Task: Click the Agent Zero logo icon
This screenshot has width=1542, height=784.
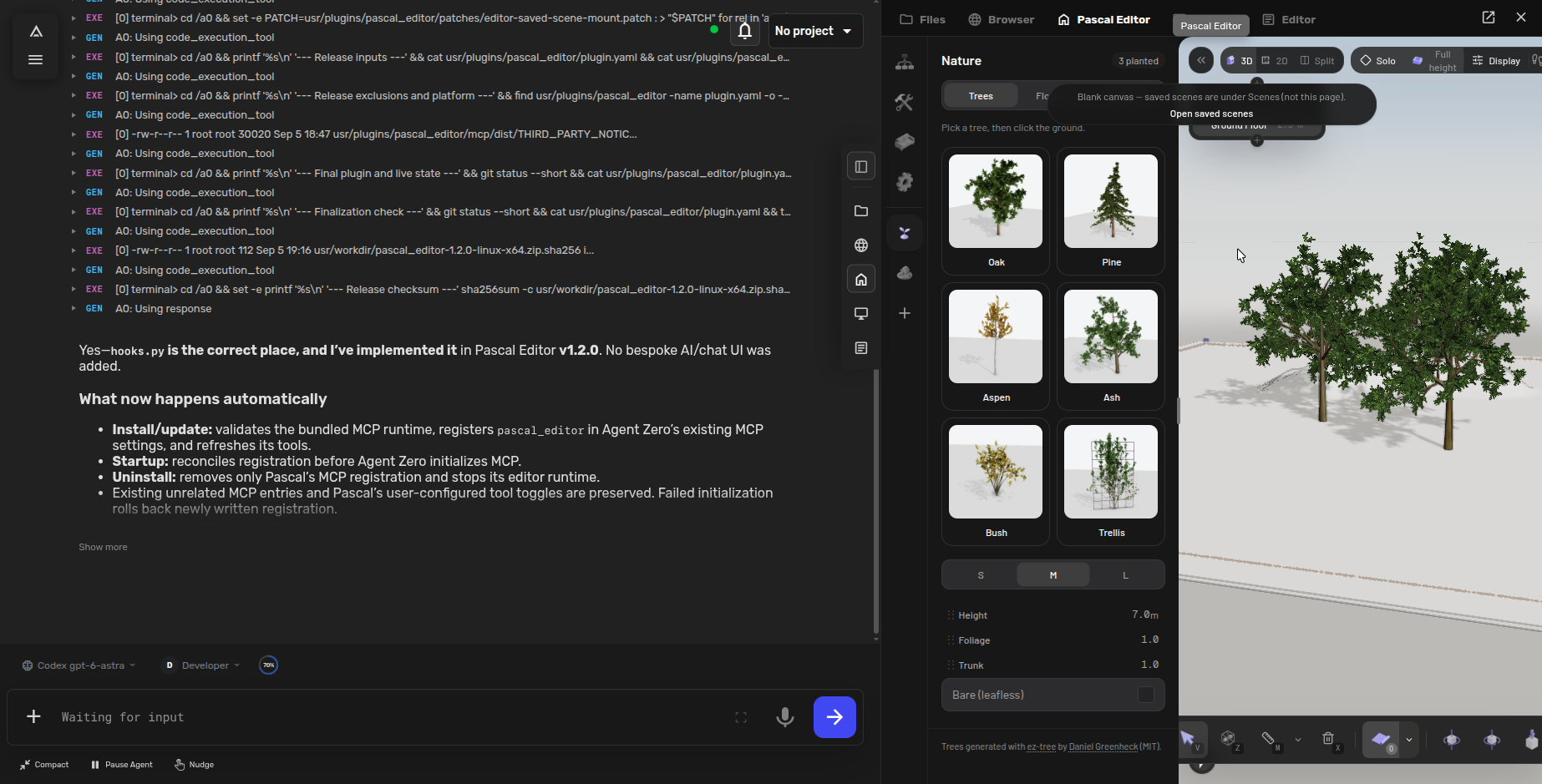Action: (x=36, y=32)
